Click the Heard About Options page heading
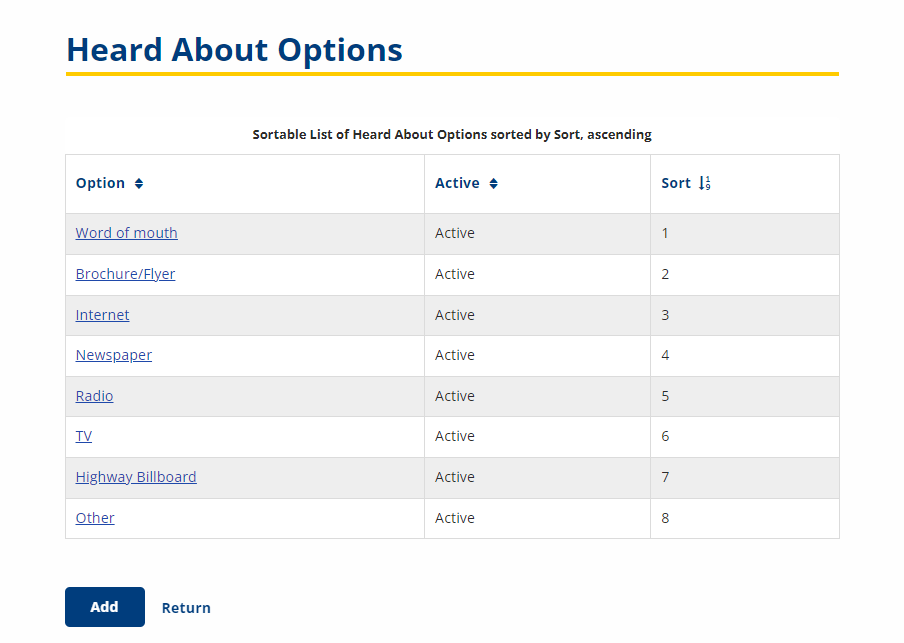 tap(234, 49)
